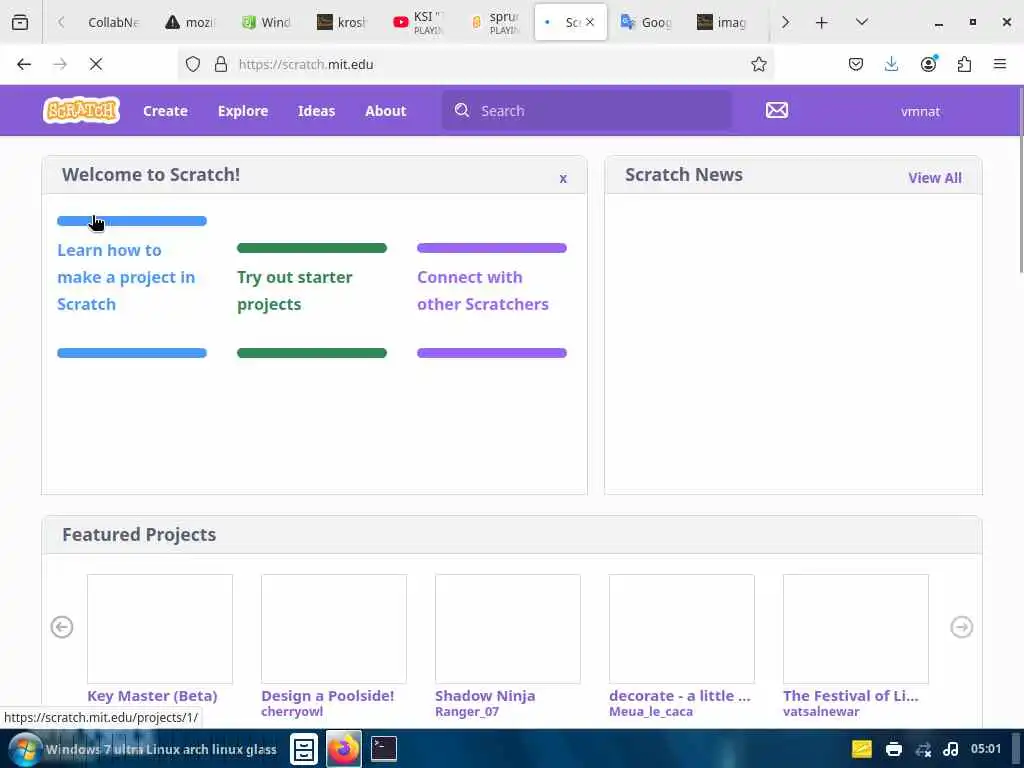Open the Create menu item
This screenshot has width=1024, height=768.
[x=165, y=111]
